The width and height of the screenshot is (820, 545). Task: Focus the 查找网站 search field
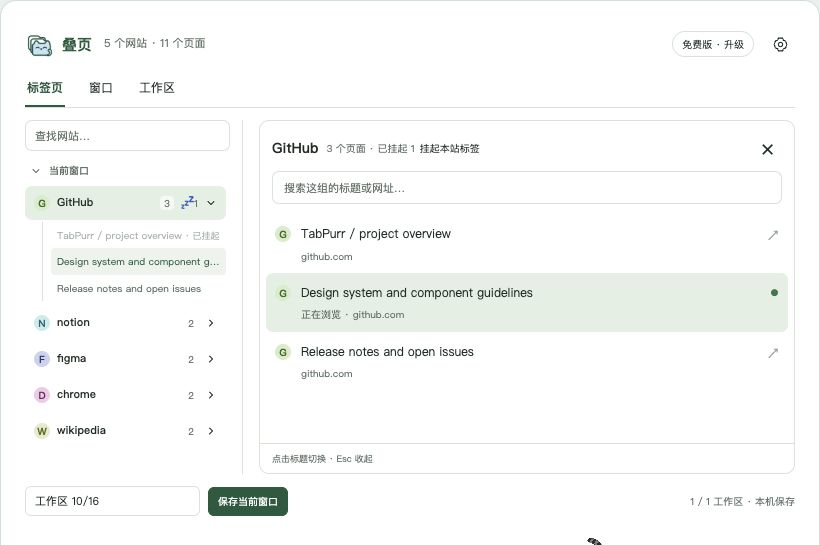pos(127,136)
